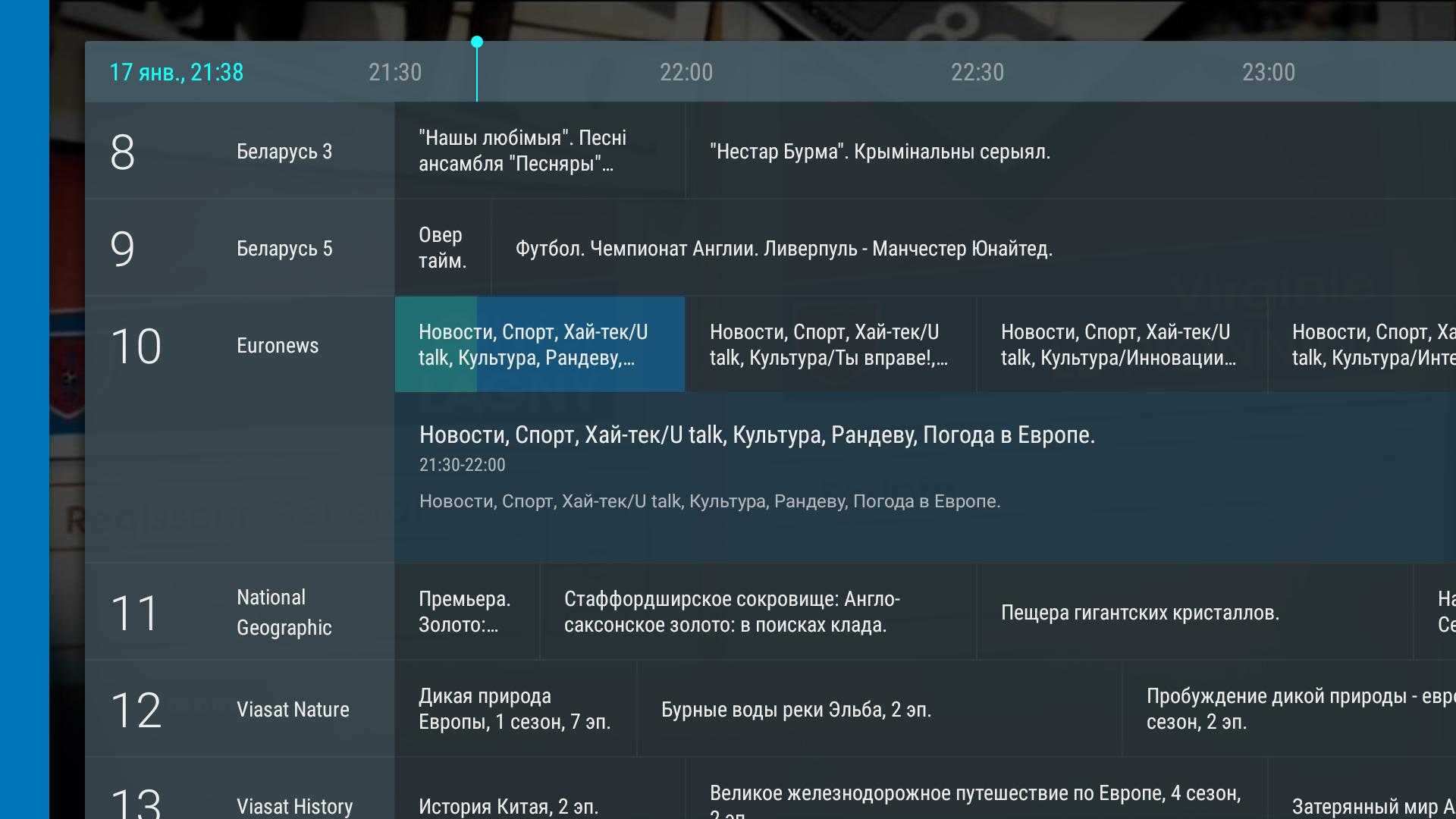Click the 22:00 time header label
This screenshot has width=1456, height=819.
coord(686,72)
